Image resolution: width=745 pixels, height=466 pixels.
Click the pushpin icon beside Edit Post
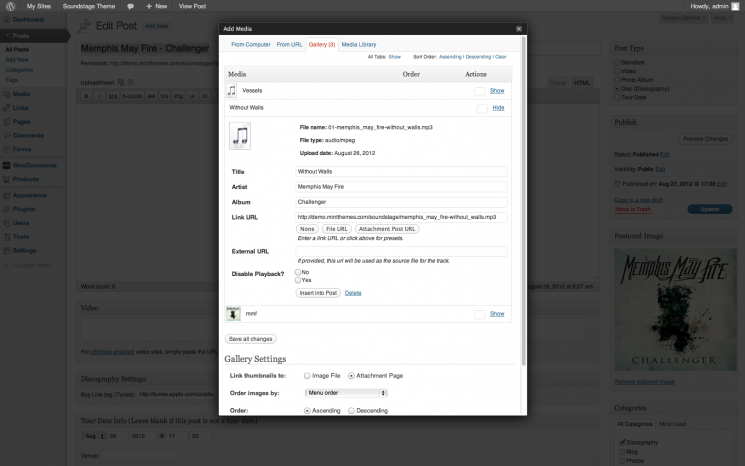pyautogui.click(x=84, y=26)
